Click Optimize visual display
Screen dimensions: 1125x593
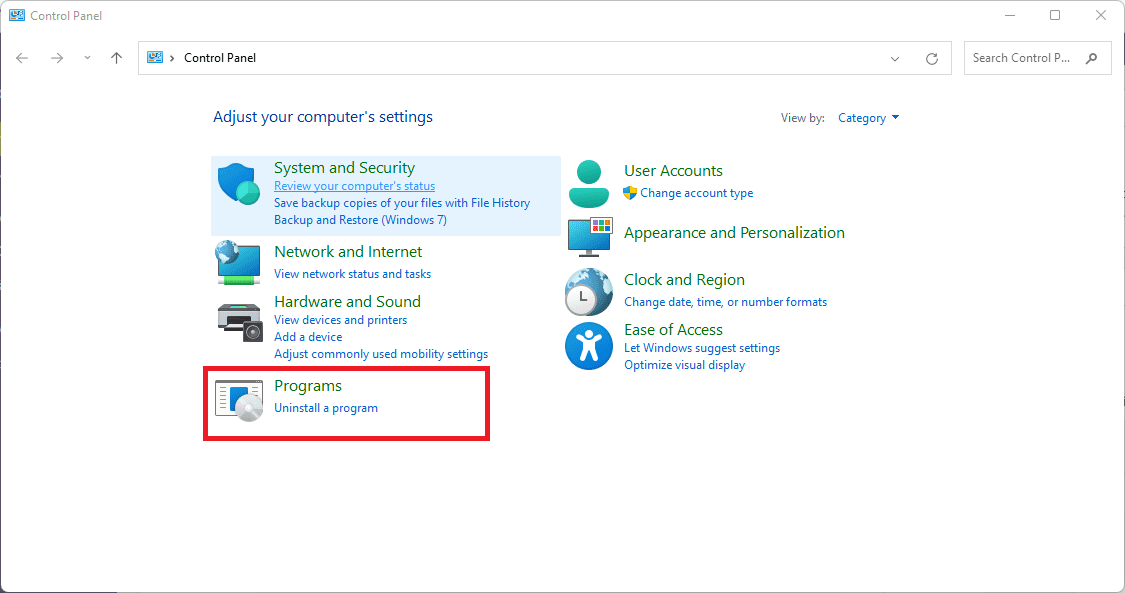(x=684, y=365)
